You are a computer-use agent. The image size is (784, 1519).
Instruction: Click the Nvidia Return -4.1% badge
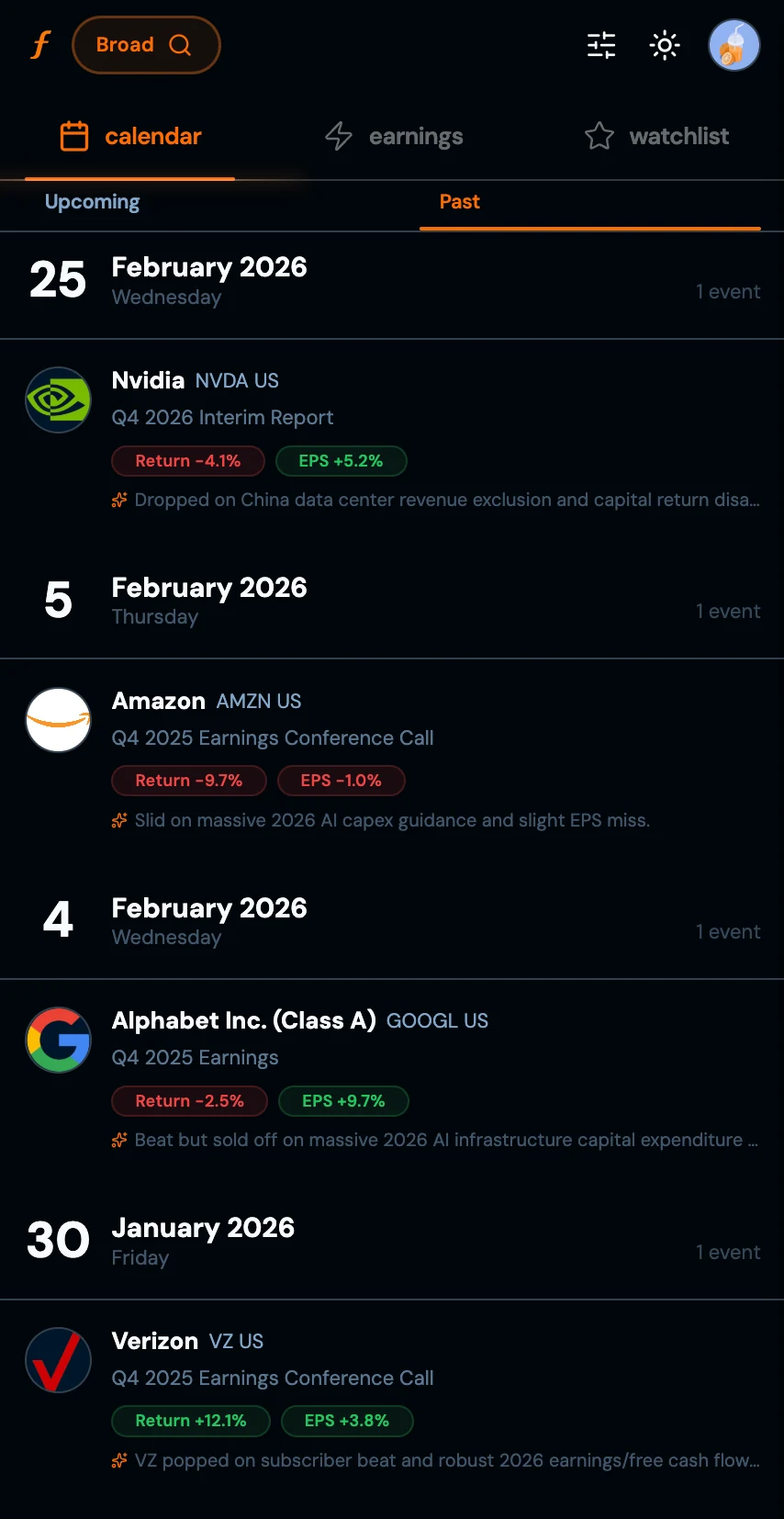point(188,461)
